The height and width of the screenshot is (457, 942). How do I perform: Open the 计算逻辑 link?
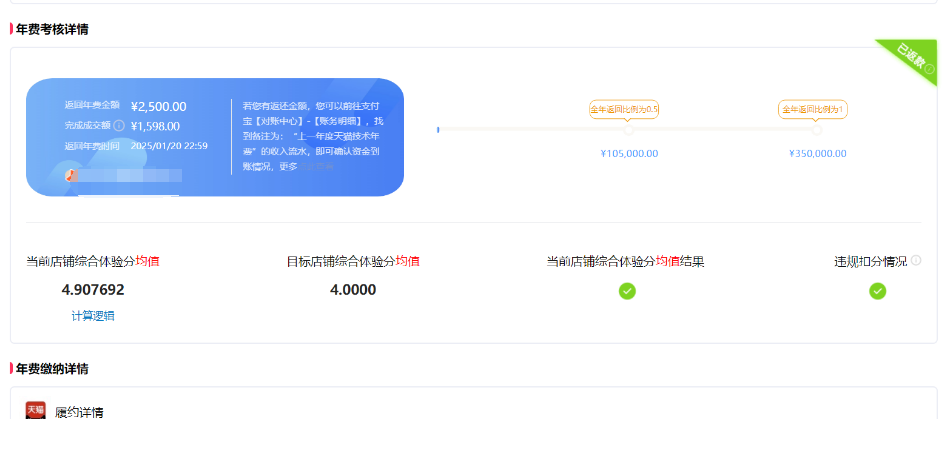pos(93,316)
